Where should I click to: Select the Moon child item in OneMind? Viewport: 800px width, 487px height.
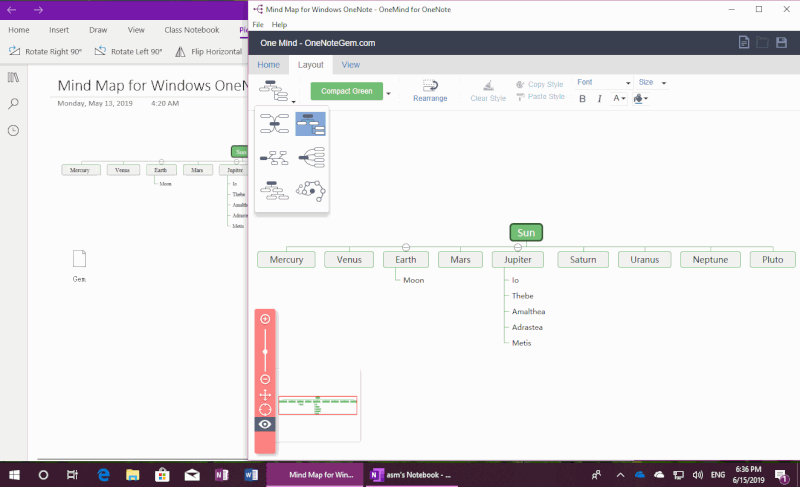[413, 280]
